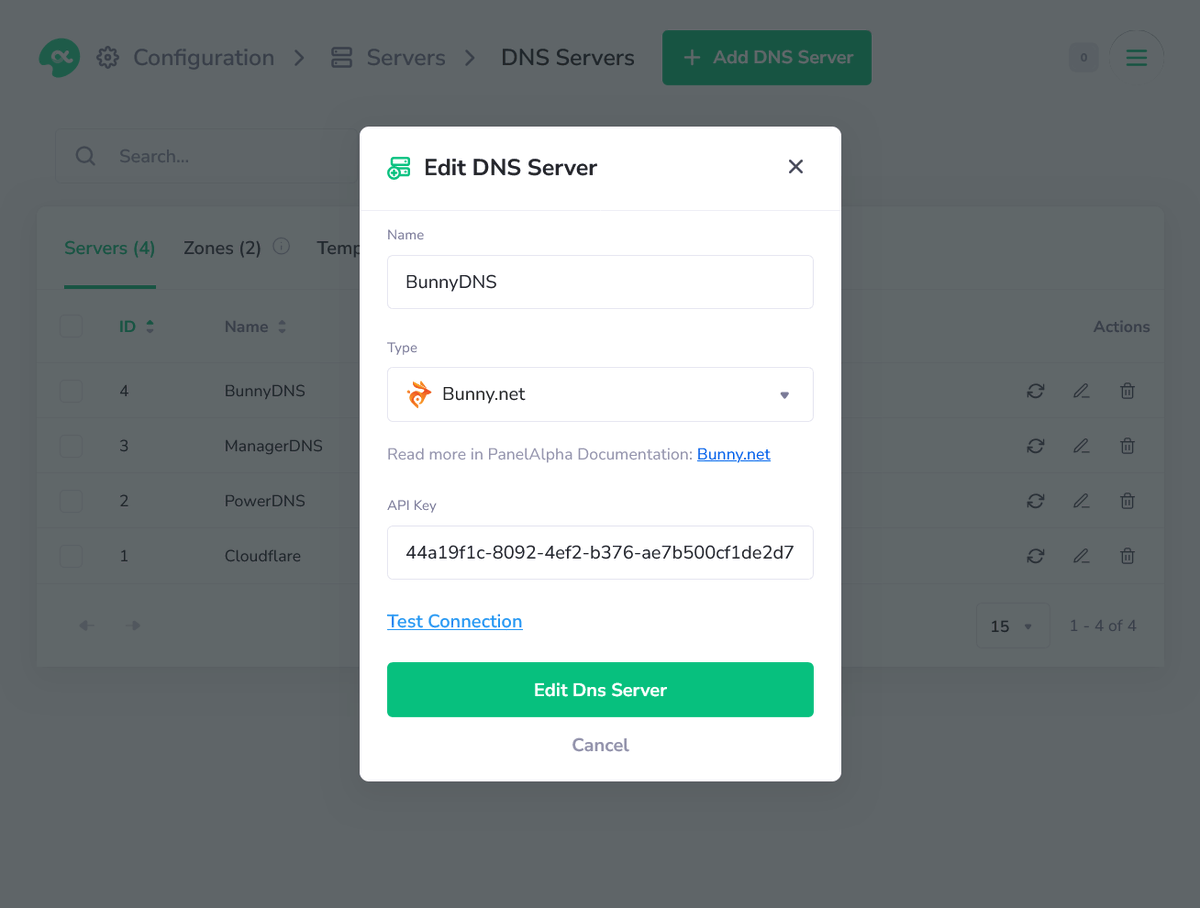Click the previous page arrow
This screenshot has width=1200, height=908.
(87, 626)
